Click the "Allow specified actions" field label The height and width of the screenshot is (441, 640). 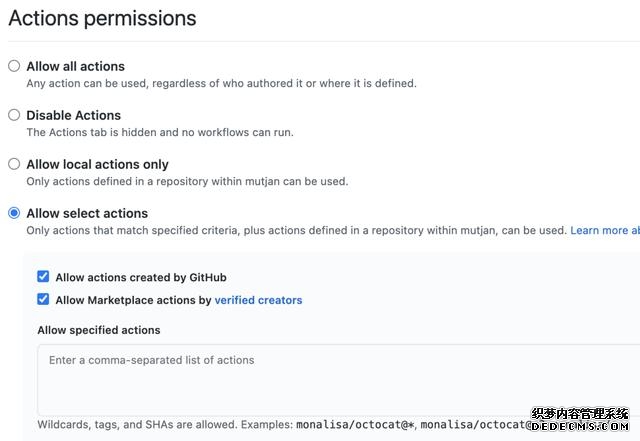point(99,330)
